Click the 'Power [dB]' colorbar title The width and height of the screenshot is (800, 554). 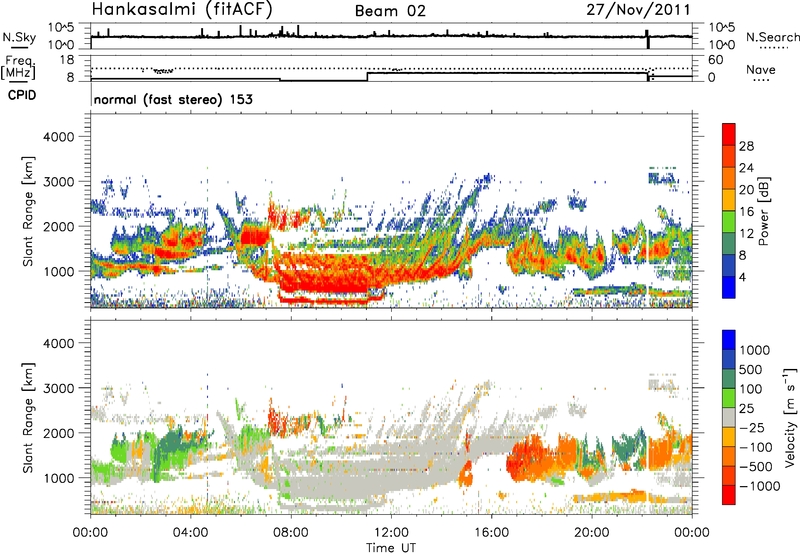pos(763,211)
